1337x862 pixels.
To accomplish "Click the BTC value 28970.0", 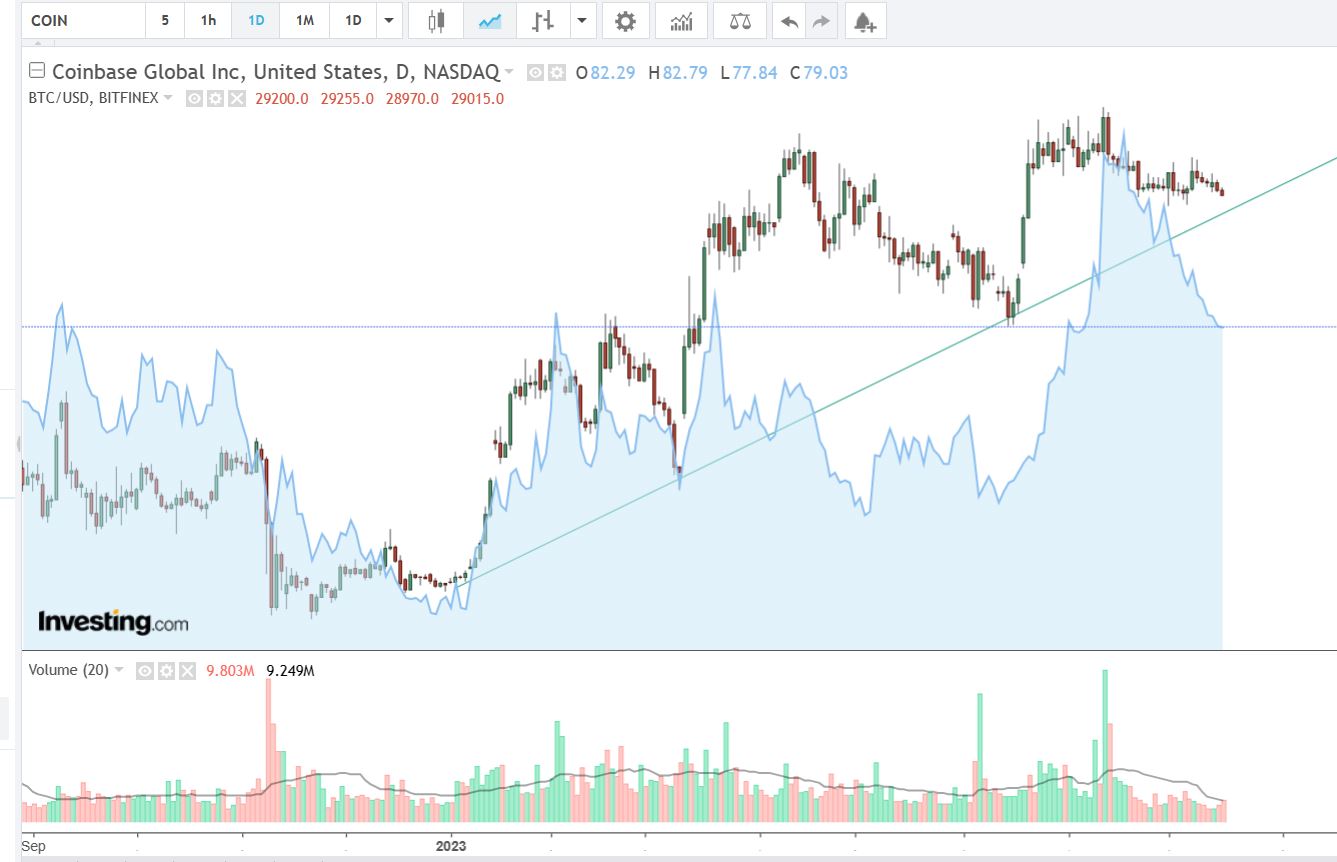I will [413, 98].
